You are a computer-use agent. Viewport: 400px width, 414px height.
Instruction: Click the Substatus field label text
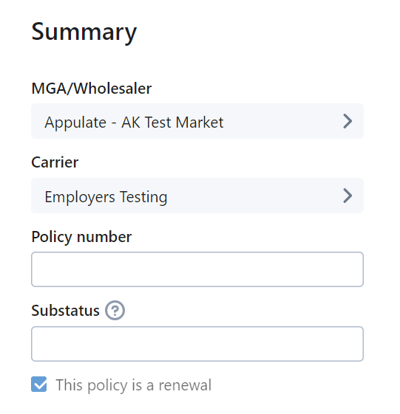tap(65, 311)
